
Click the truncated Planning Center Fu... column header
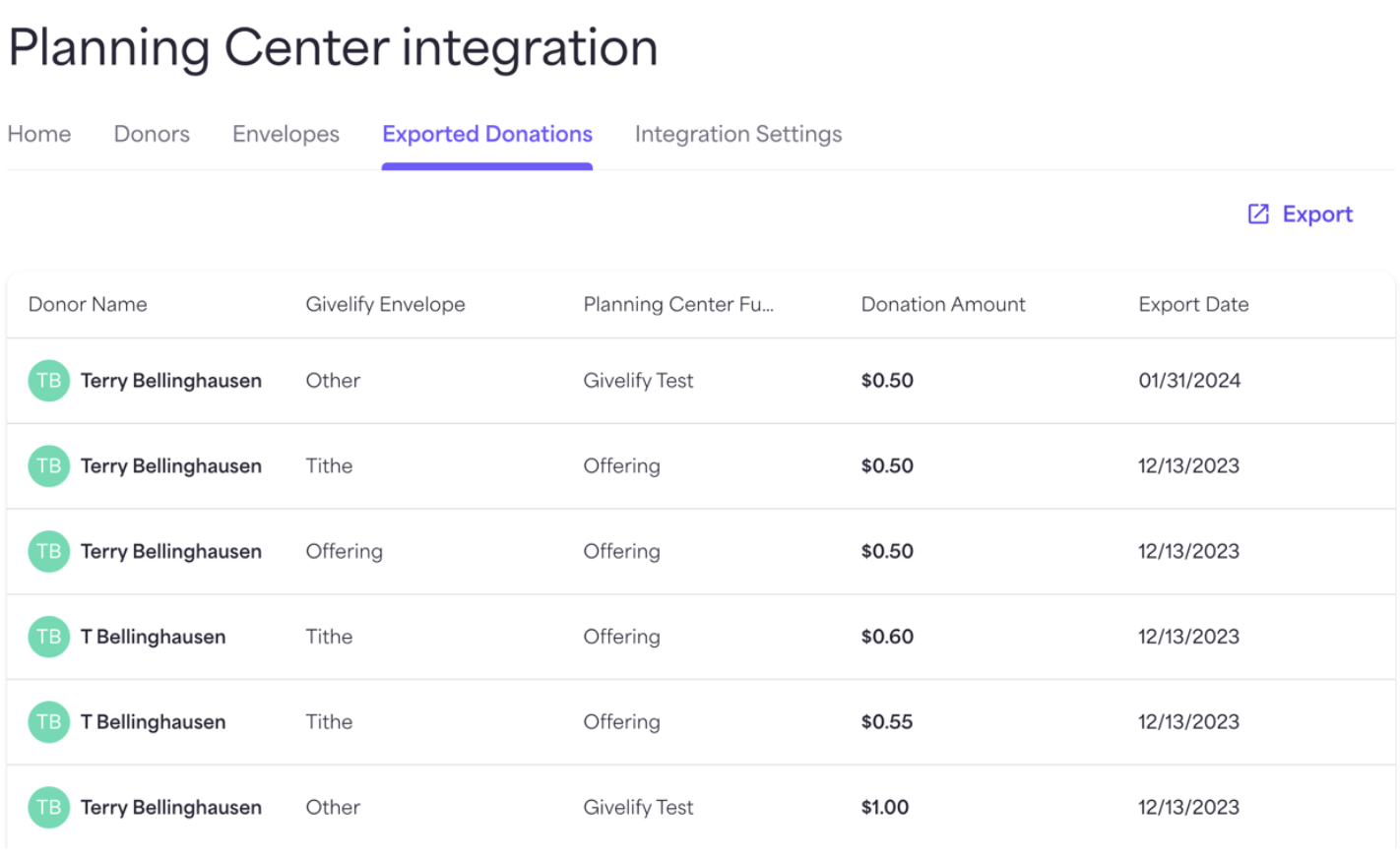[x=678, y=304]
